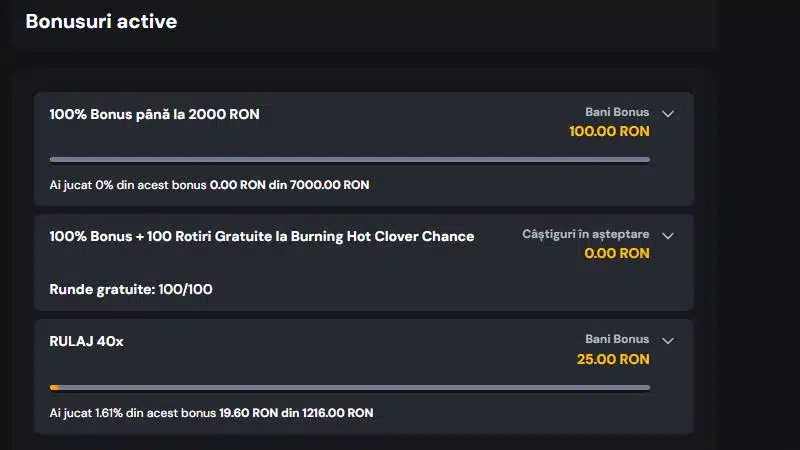The height and width of the screenshot is (450, 800).
Task: Click the orange filled start of RULAJ progress
Action: pos(54,387)
